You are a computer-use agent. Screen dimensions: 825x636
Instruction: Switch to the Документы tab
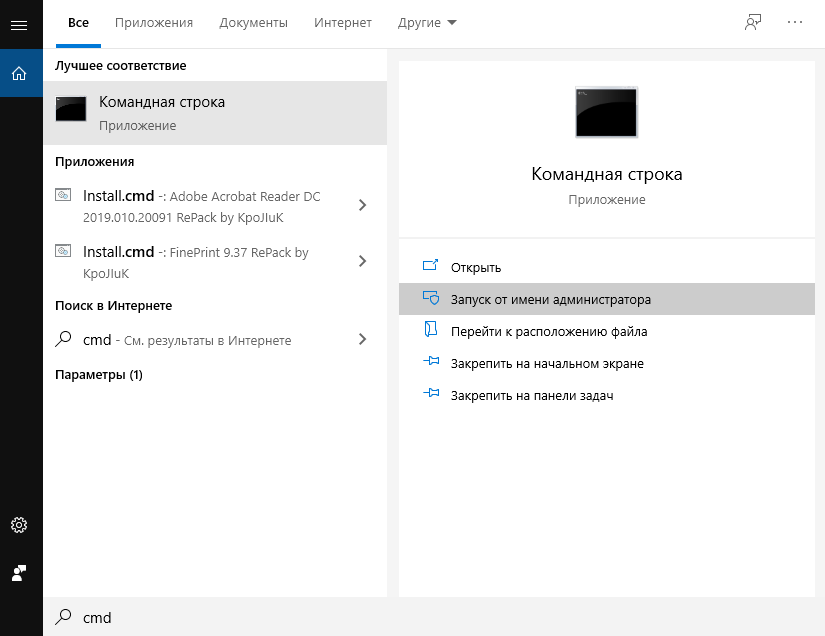(x=253, y=23)
